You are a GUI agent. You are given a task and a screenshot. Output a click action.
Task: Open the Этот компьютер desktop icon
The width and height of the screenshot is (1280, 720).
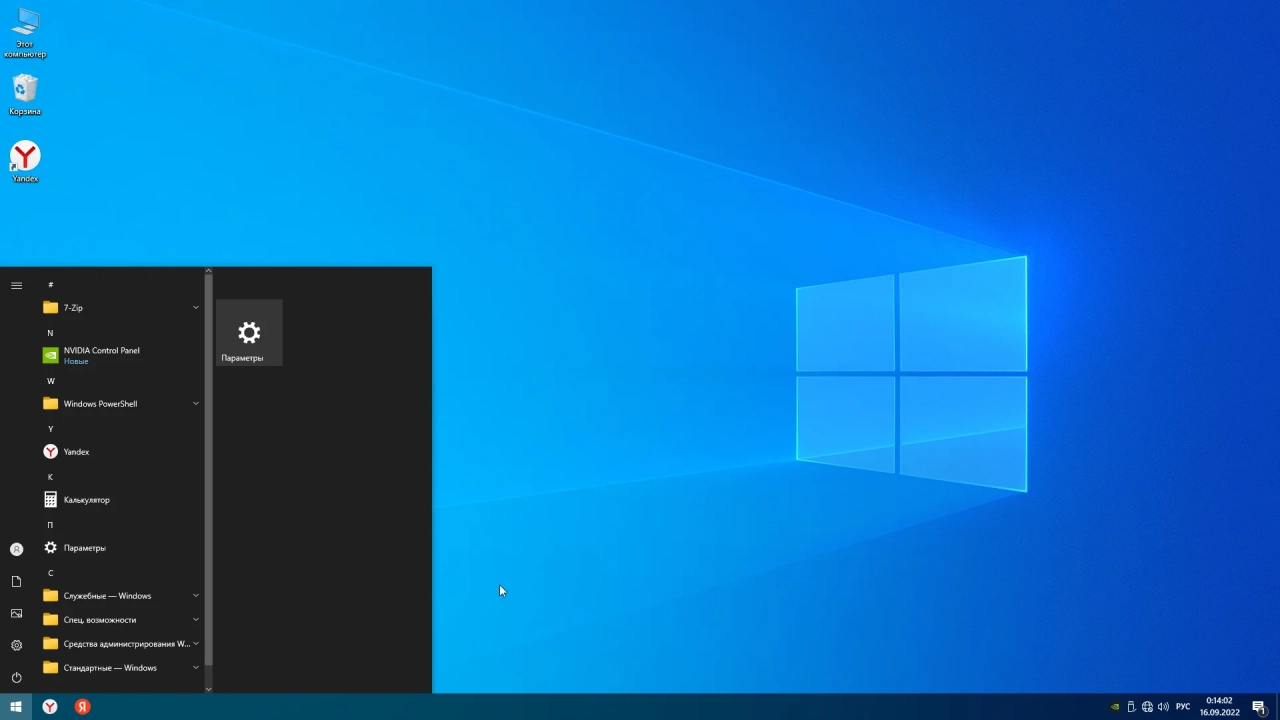pos(25,33)
